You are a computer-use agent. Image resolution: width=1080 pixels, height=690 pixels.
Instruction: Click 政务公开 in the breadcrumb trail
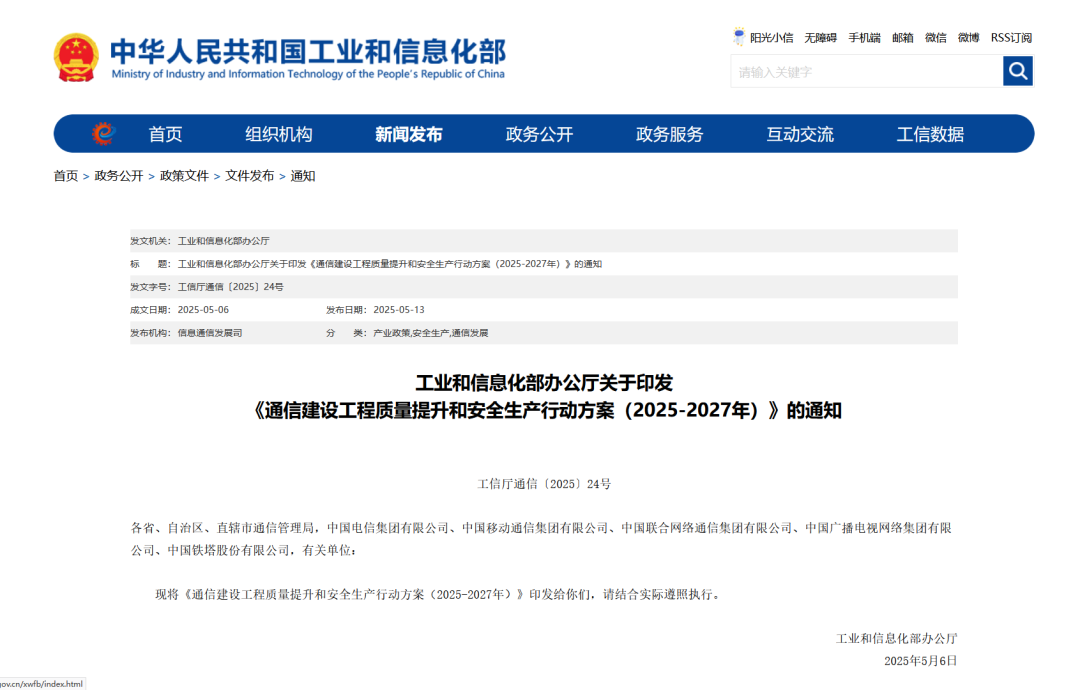pos(118,176)
